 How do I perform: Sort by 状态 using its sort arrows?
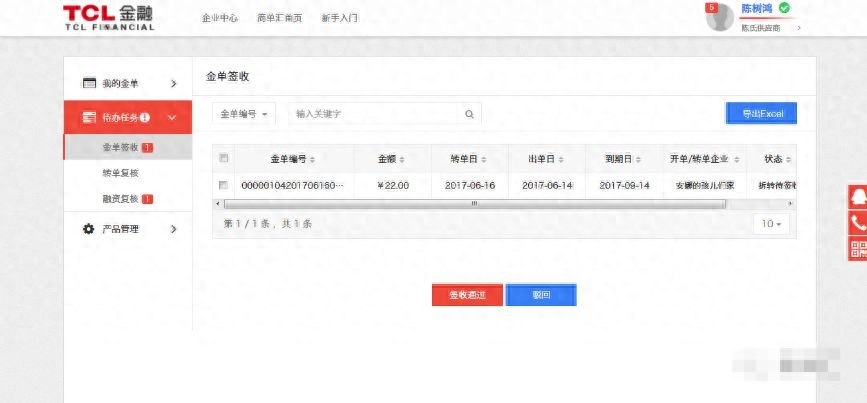(x=788, y=160)
